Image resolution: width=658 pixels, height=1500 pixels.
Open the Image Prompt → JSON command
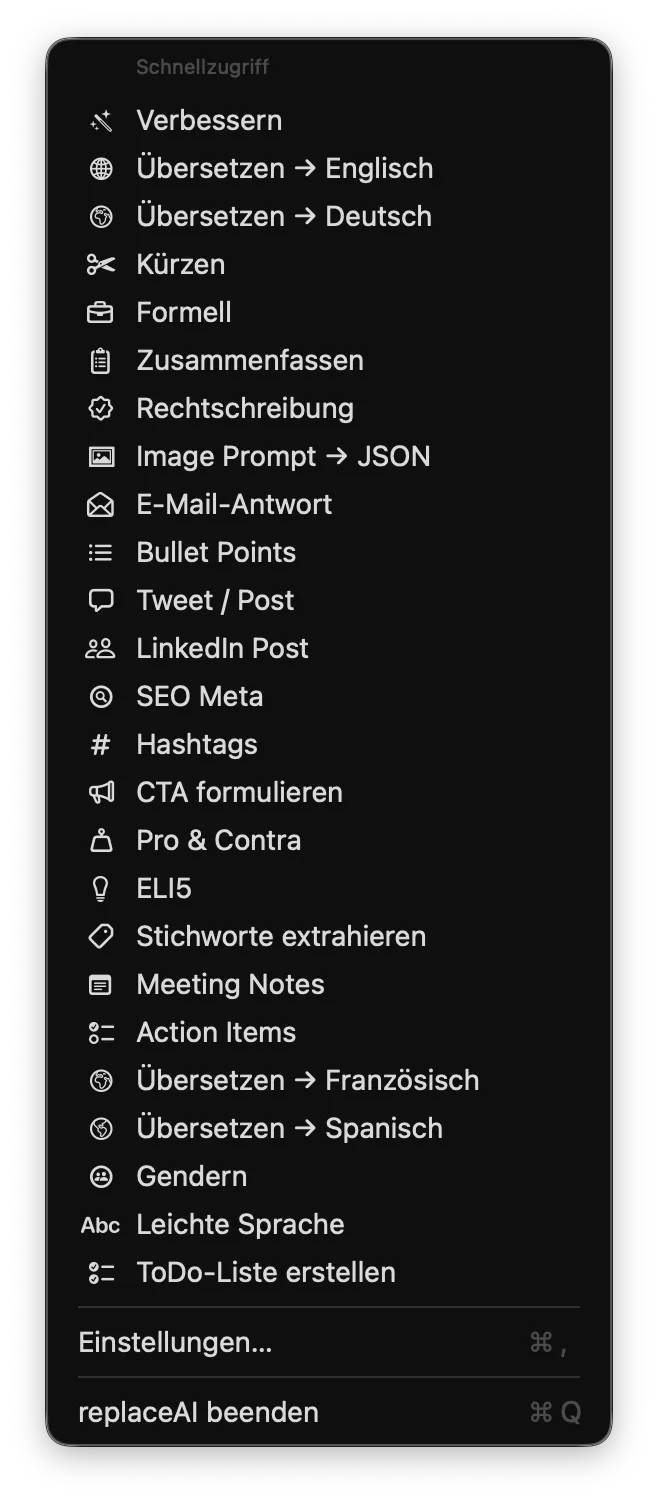pos(283,456)
